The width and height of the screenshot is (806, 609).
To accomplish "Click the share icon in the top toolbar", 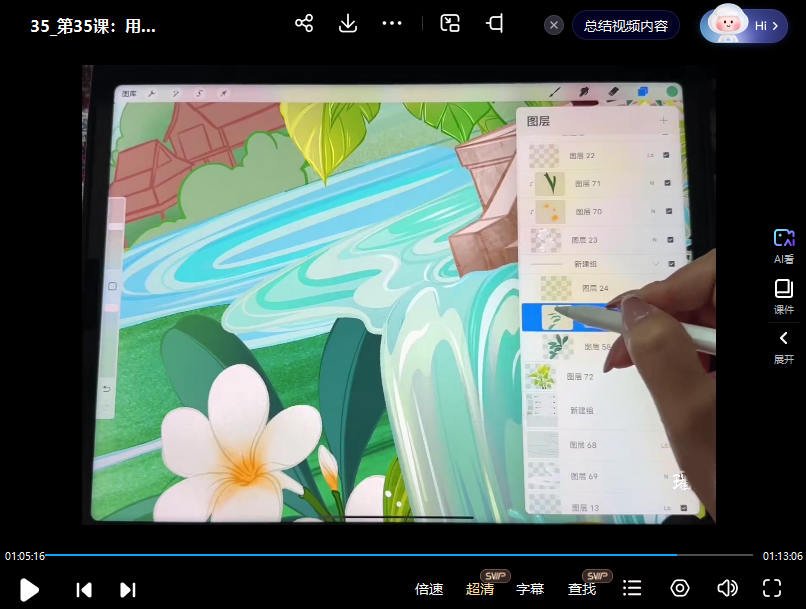I will tap(304, 22).
